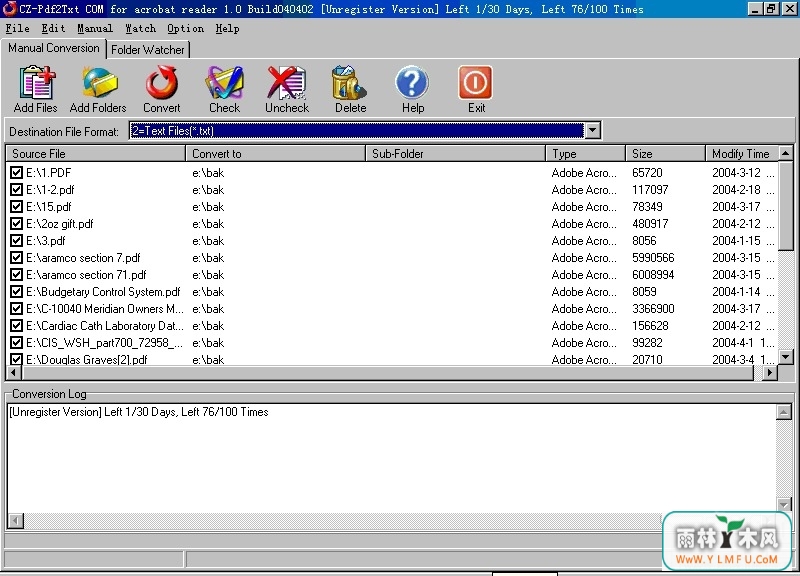The width and height of the screenshot is (800, 576).
Task: Click the Convert to column header
Action: 276,154
